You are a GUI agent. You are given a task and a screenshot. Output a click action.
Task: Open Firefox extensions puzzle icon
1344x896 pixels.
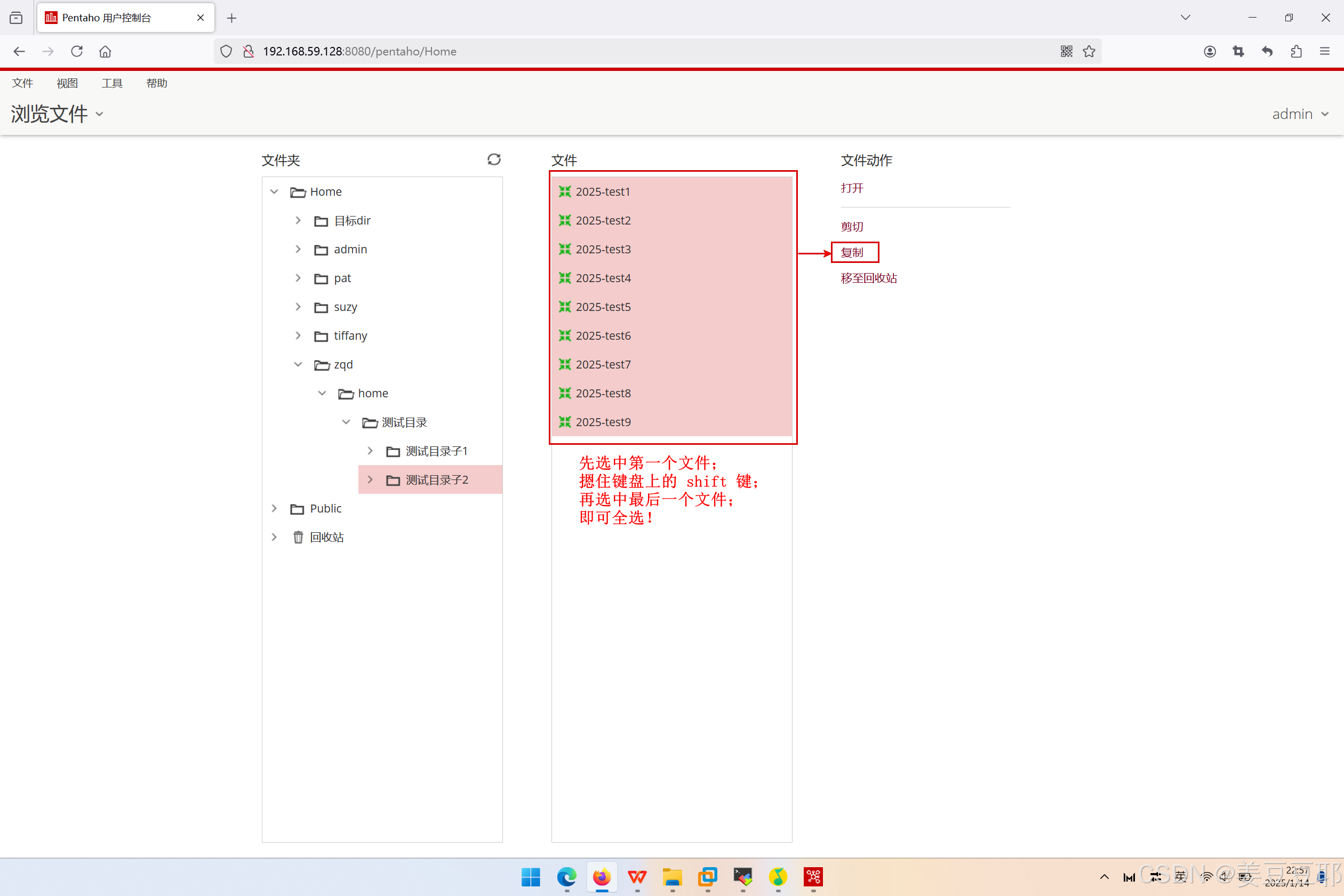1296,51
